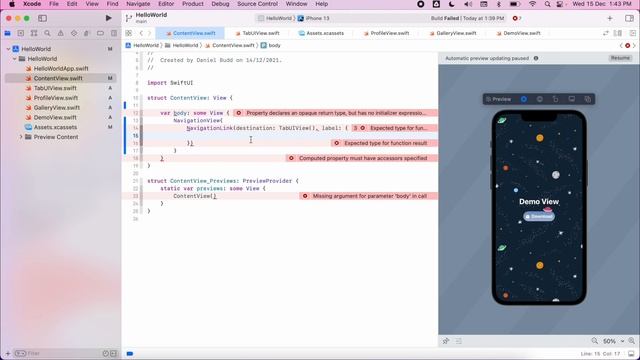This screenshot has width=640, height=360.
Task: Open the Report navigator icon
Action: coord(113,33)
